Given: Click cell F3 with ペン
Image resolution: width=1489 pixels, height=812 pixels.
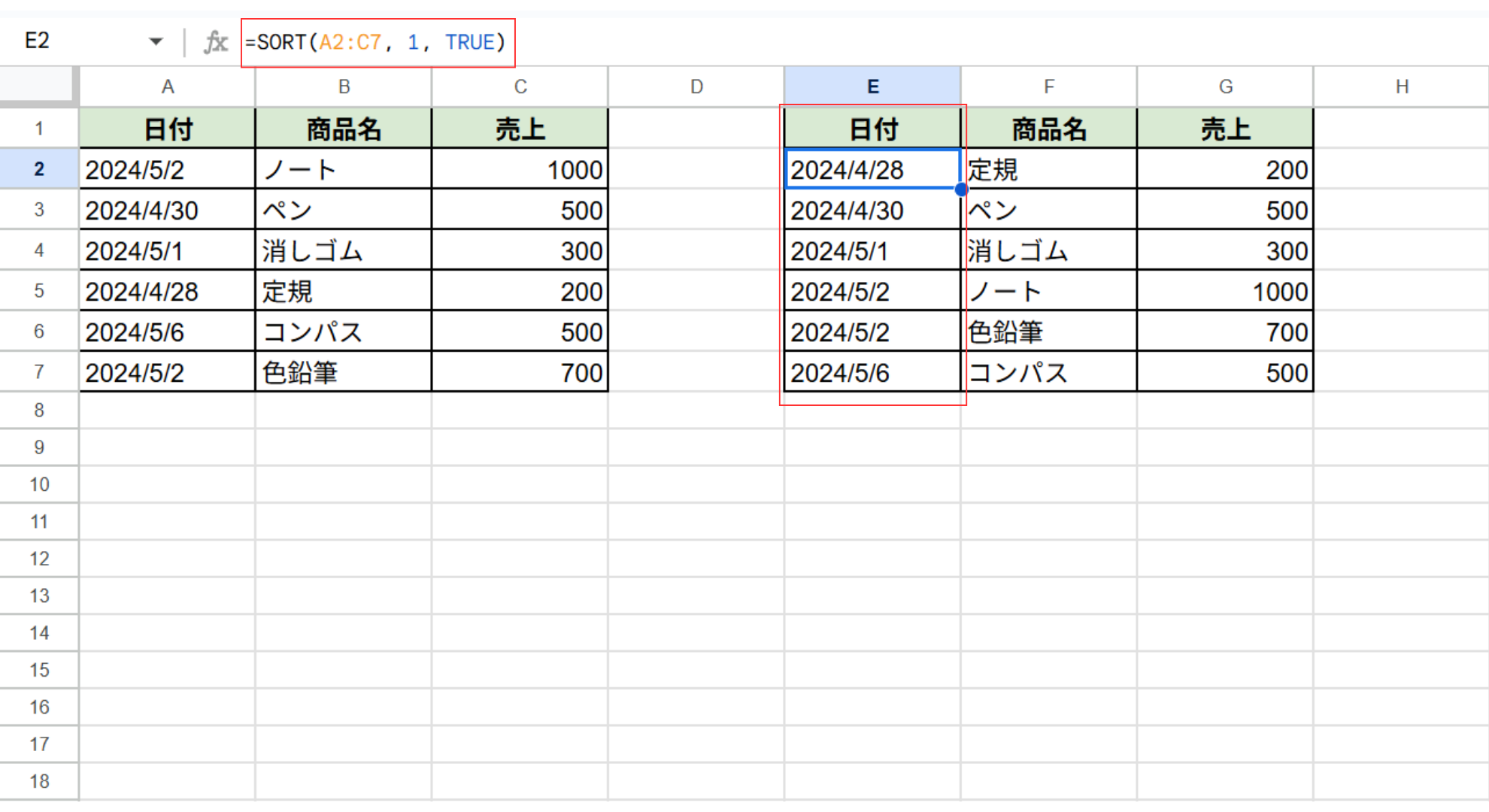Looking at the screenshot, I should [x=1049, y=210].
